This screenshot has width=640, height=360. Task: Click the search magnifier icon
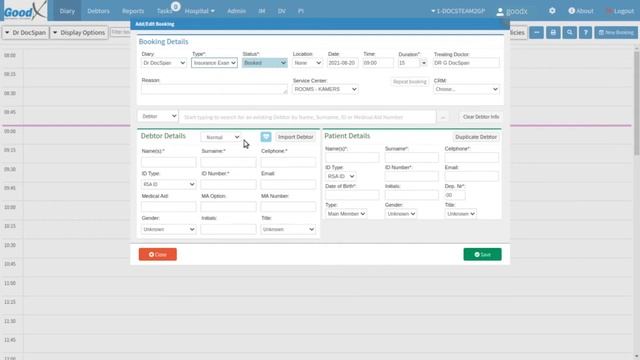point(569,32)
